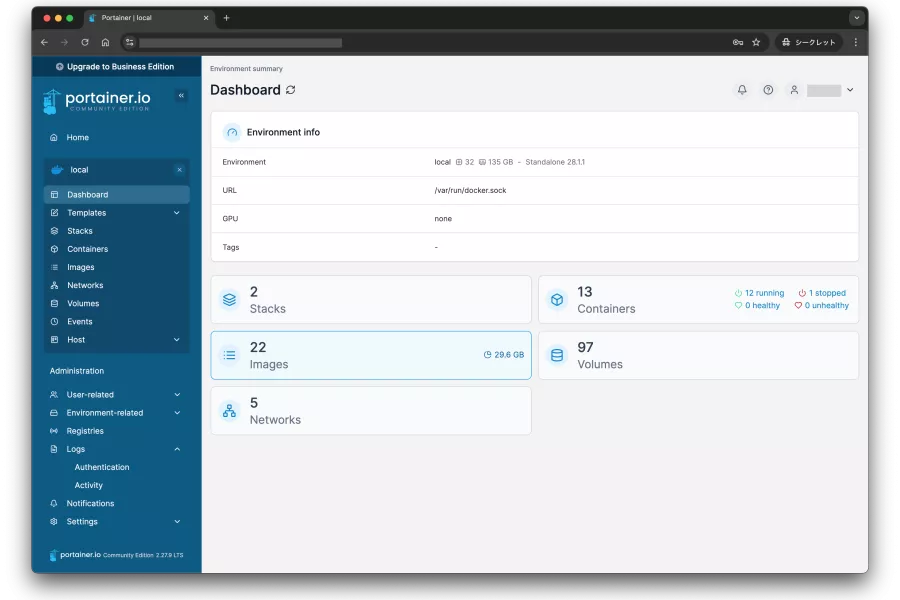Open the help question mark icon
Screen dimensions: 900x600
point(768,90)
